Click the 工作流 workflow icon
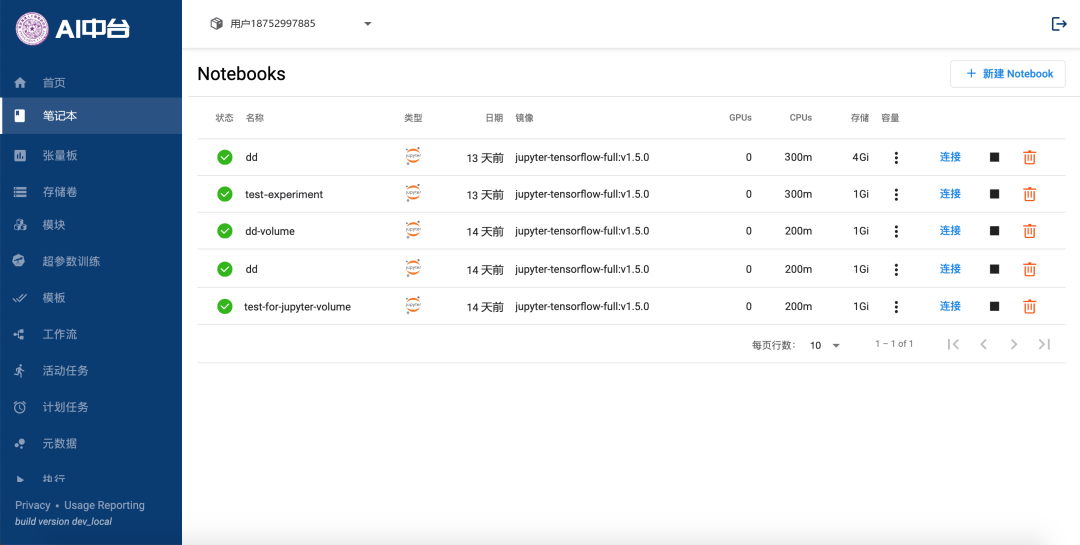This screenshot has width=1080, height=545. (20, 334)
